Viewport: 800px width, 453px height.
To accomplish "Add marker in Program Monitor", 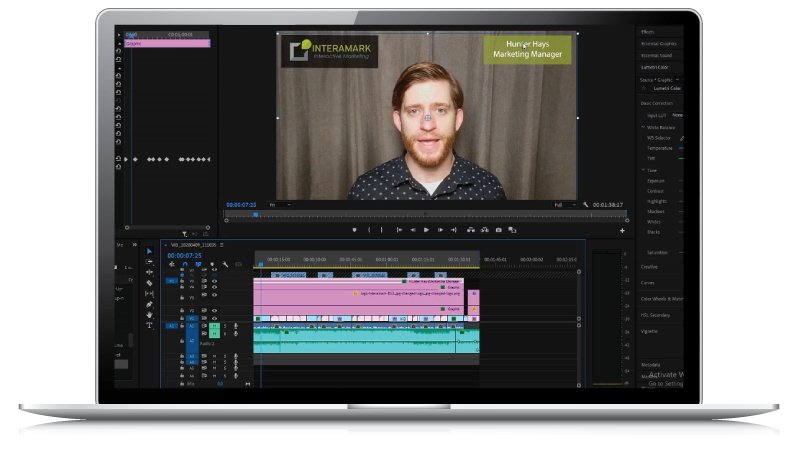I will tap(355, 230).
